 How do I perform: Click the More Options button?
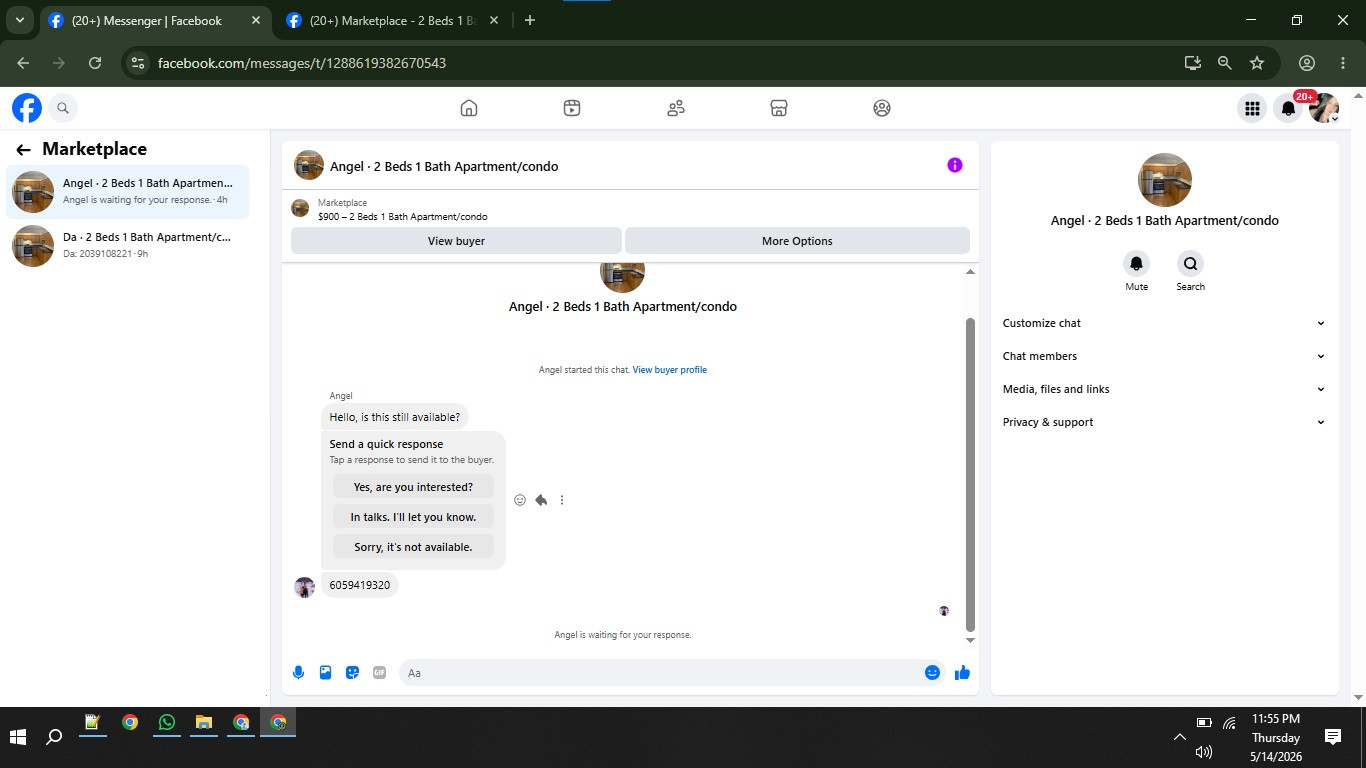[x=797, y=241]
